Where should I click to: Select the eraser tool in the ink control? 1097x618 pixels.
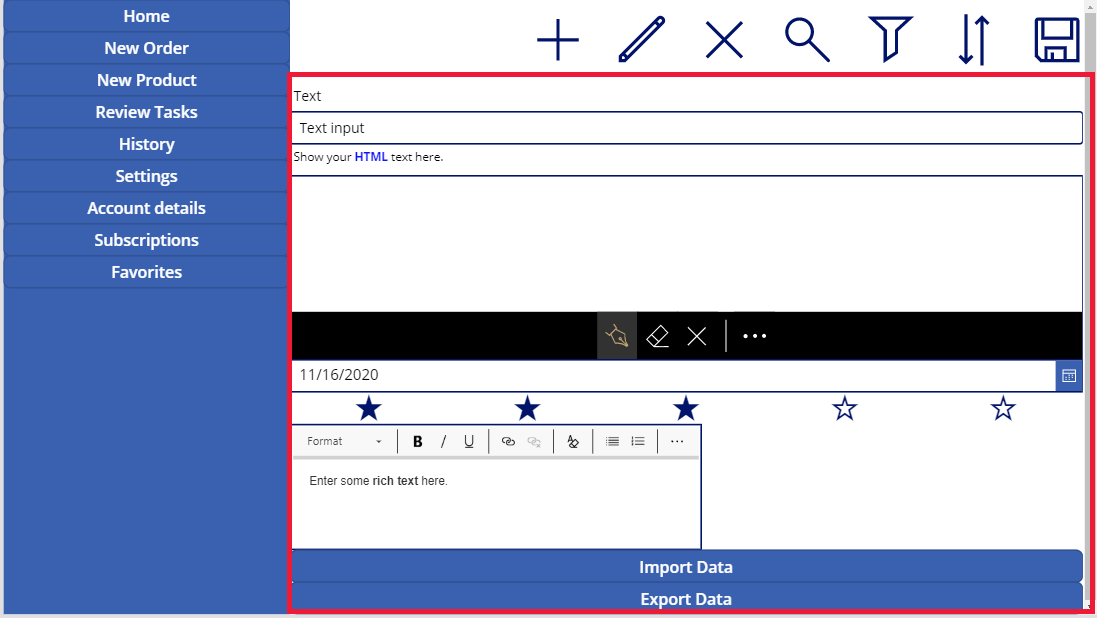tap(657, 335)
